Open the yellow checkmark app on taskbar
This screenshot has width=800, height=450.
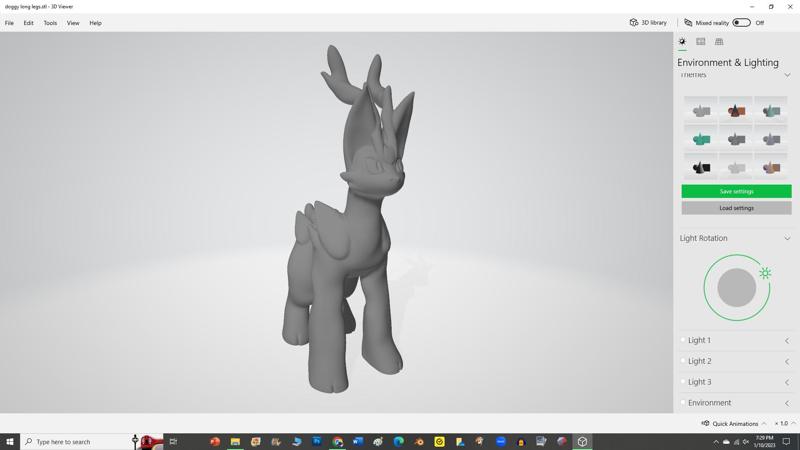tap(439, 441)
